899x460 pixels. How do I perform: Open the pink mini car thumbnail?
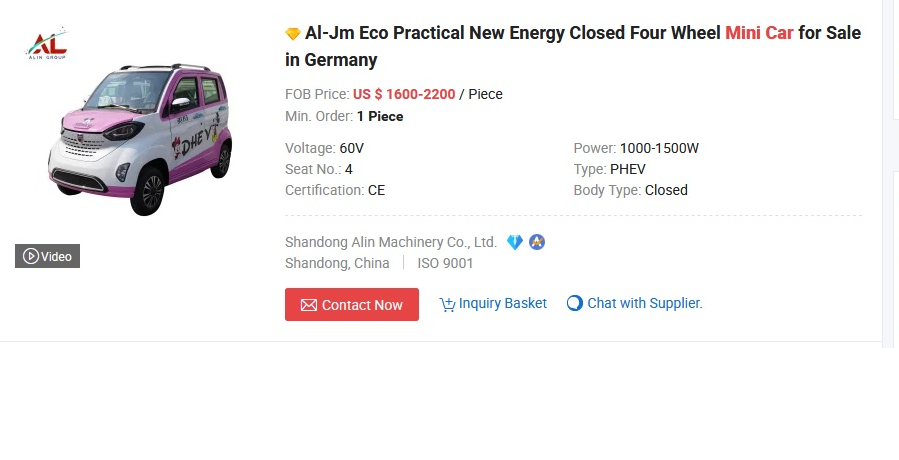[x=140, y=140]
